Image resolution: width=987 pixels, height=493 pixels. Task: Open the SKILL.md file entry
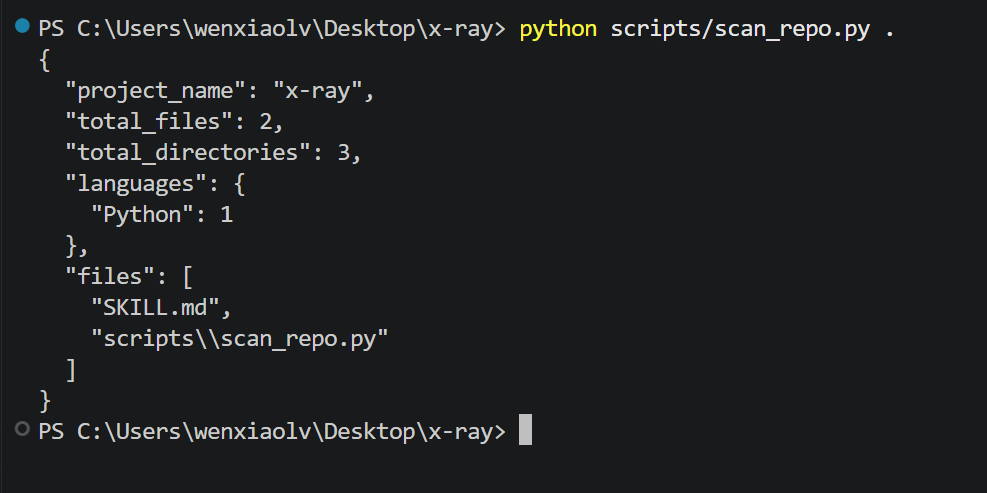[155, 308]
